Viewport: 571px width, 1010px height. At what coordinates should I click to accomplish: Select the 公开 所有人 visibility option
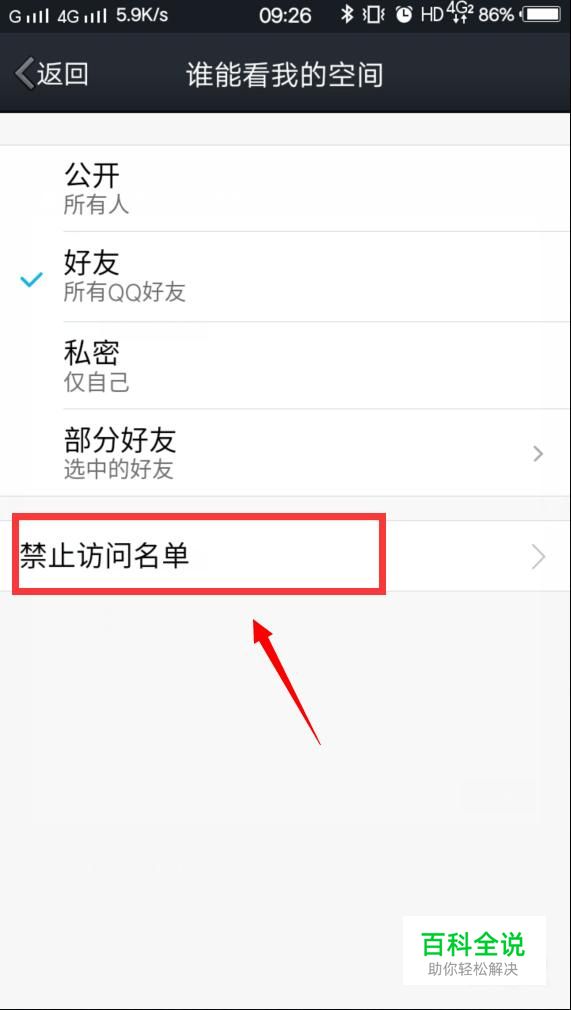tap(286, 188)
